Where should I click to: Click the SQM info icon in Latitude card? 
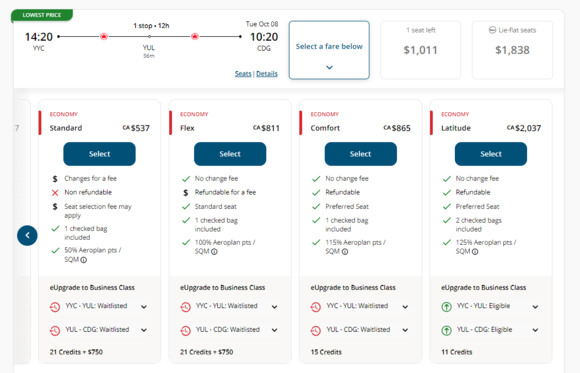pos(475,252)
